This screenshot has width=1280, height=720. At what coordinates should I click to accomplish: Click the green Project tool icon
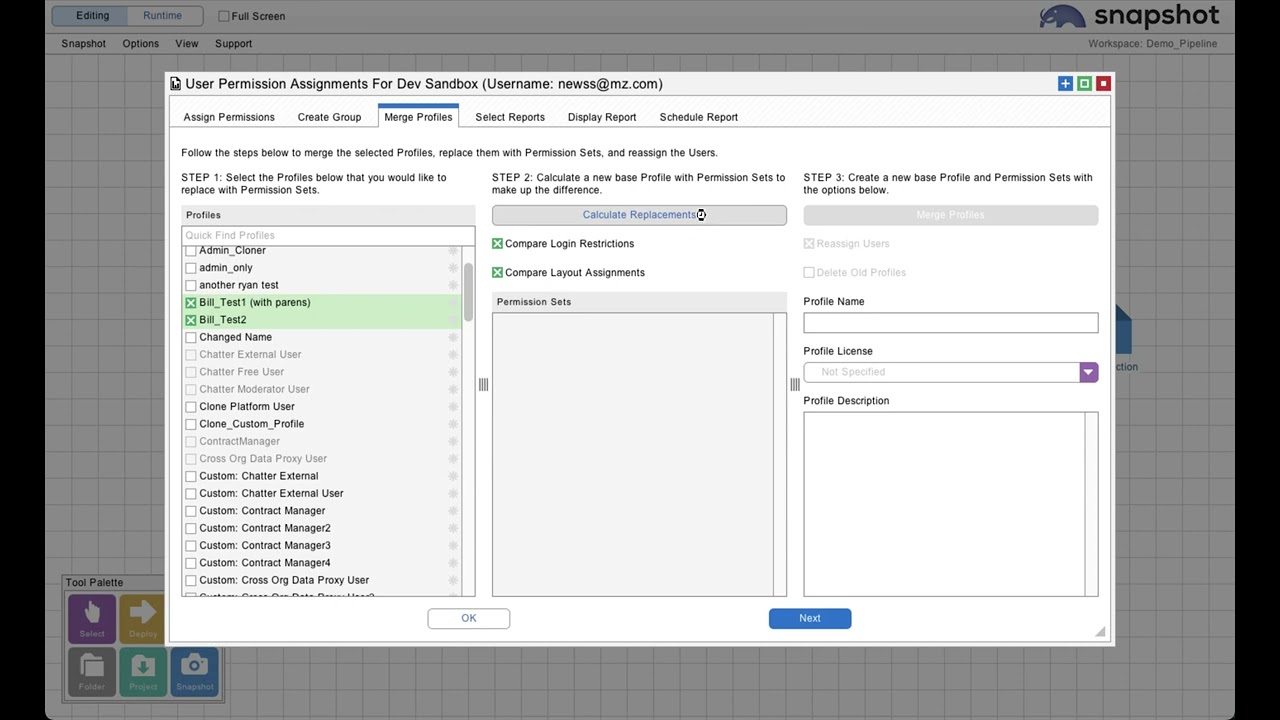143,671
